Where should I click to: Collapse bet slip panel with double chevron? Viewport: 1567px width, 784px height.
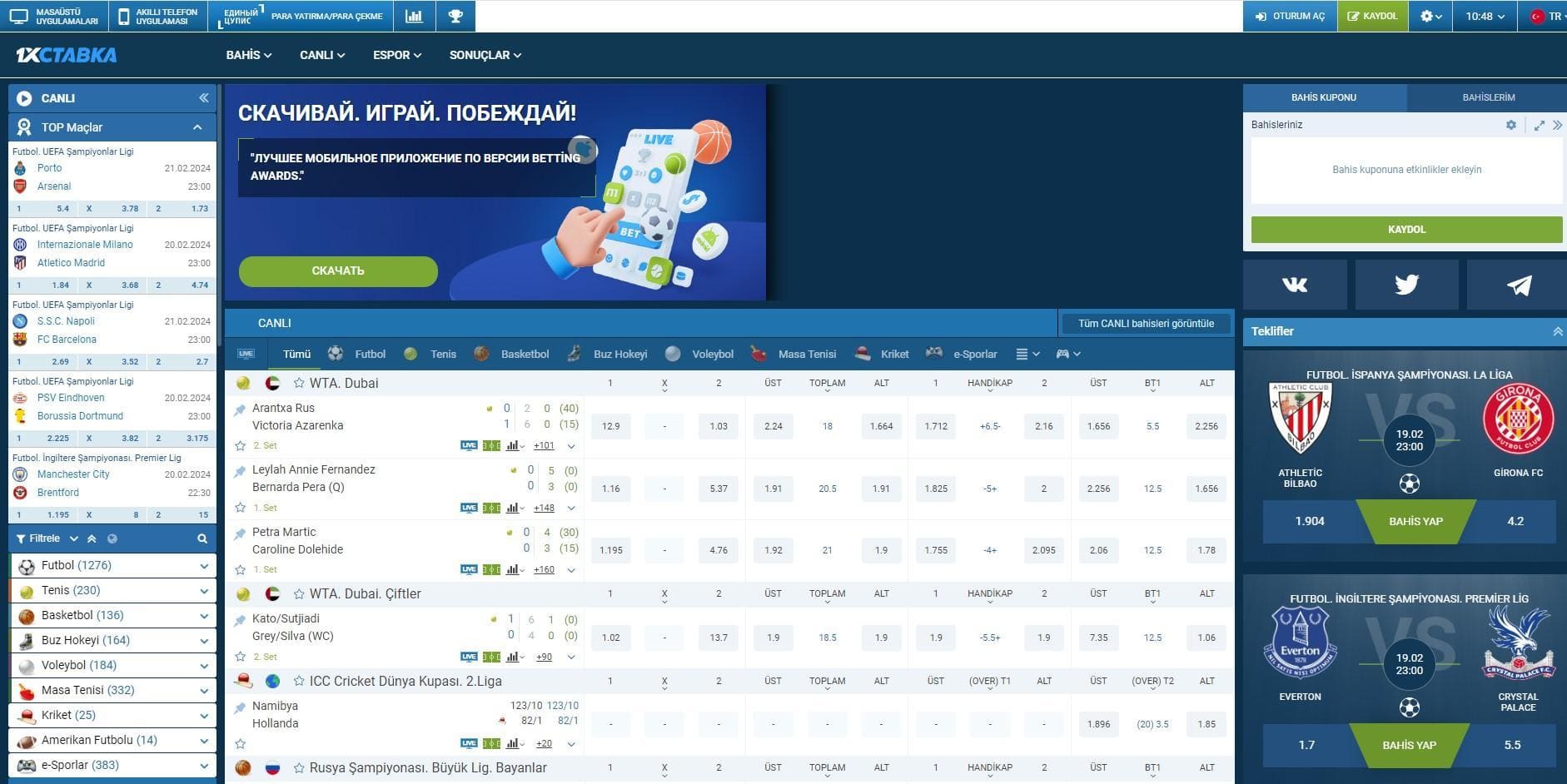point(1557,125)
